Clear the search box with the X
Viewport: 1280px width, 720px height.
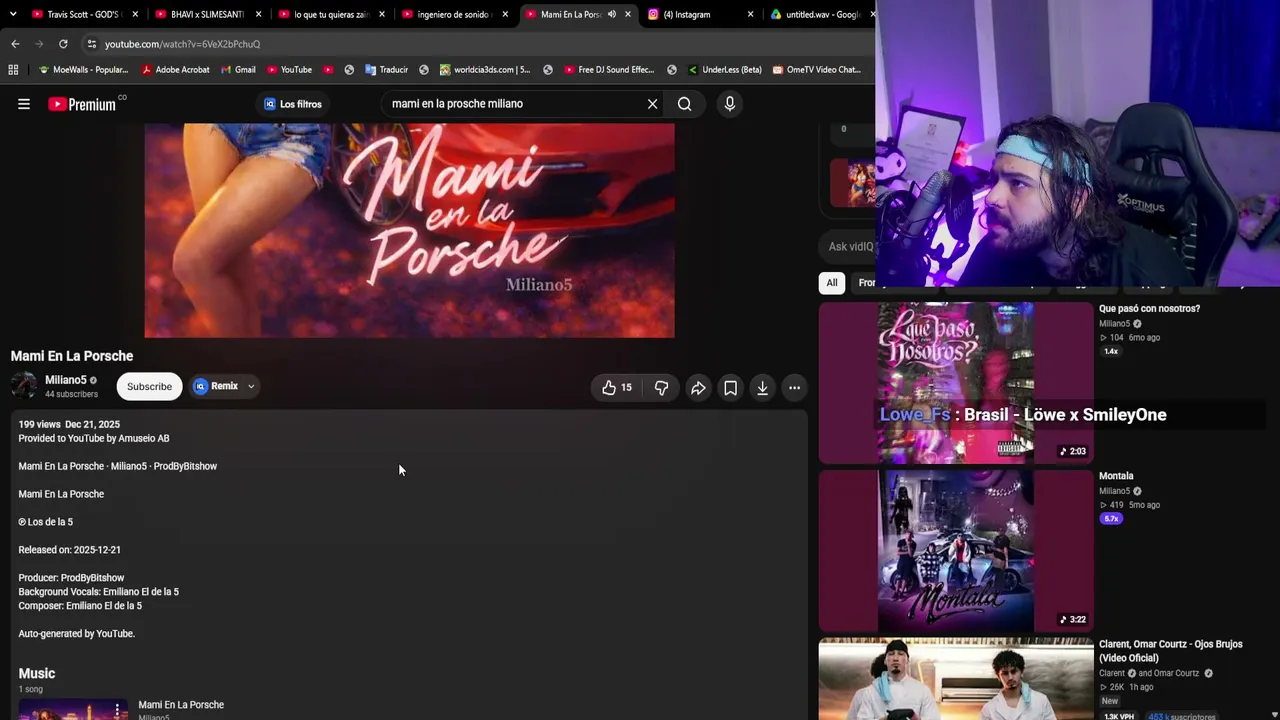[x=652, y=104]
